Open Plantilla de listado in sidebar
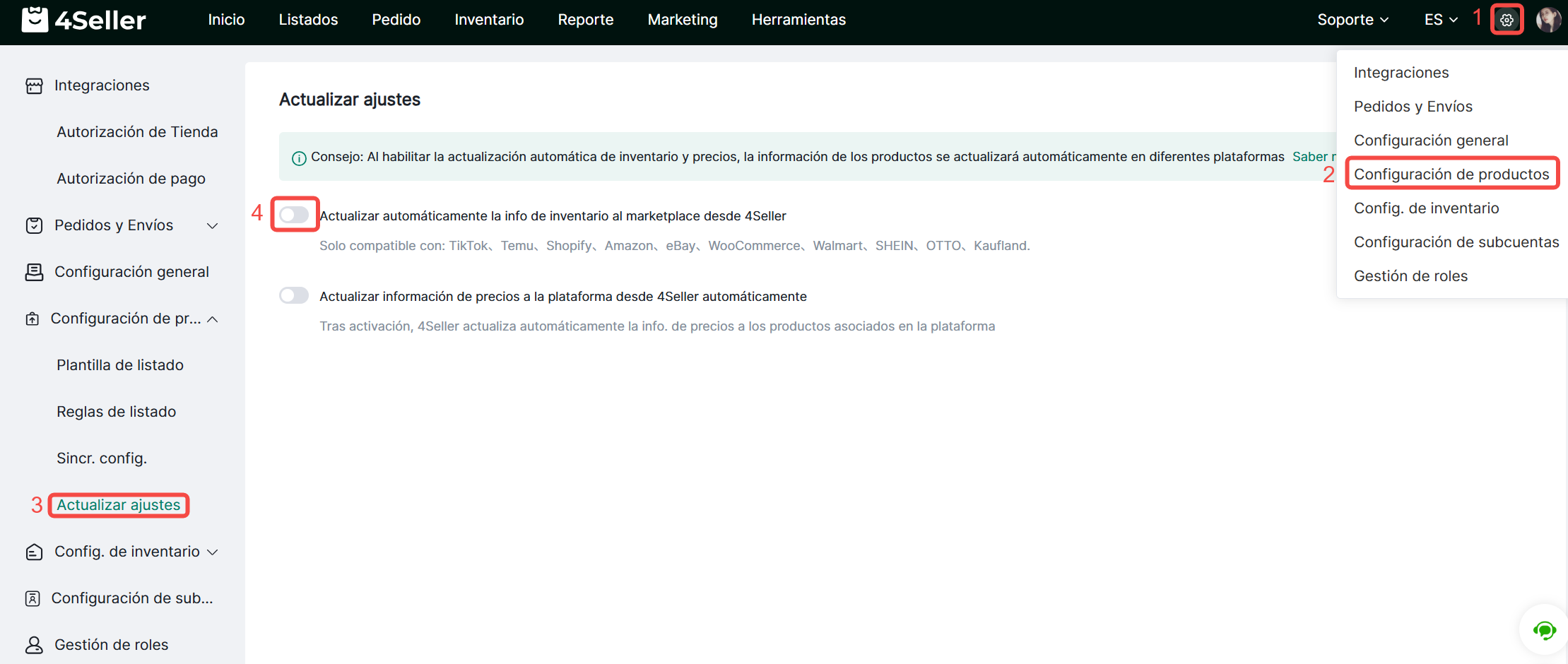Screen dimensions: 1568x664 point(120,365)
